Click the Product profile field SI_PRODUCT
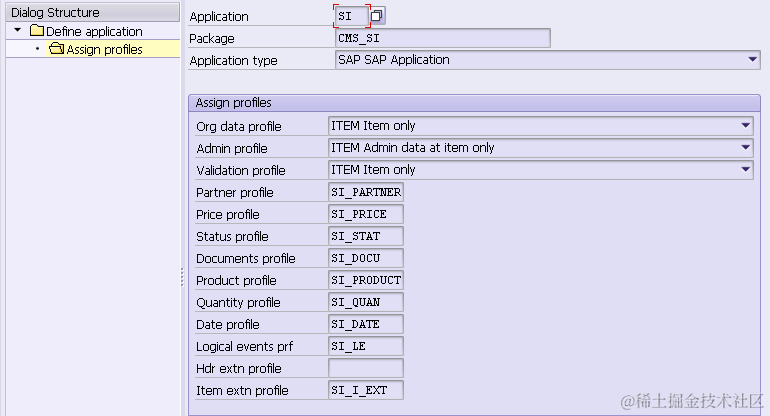This screenshot has height=416, width=770. pos(366,280)
